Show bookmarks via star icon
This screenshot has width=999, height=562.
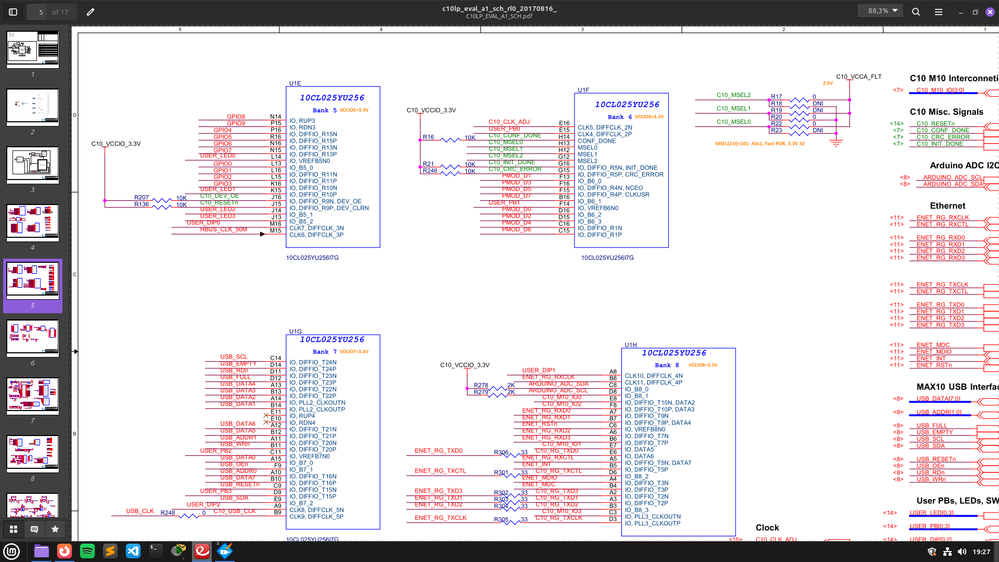(55, 529)
